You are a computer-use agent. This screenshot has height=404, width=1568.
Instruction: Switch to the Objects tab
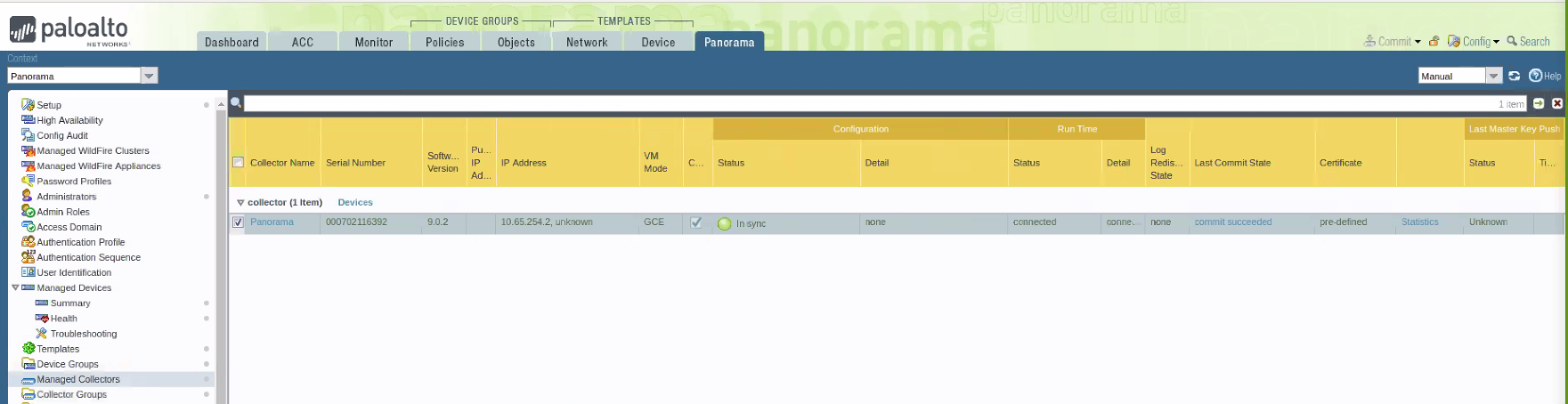click(x=516, y=42)
